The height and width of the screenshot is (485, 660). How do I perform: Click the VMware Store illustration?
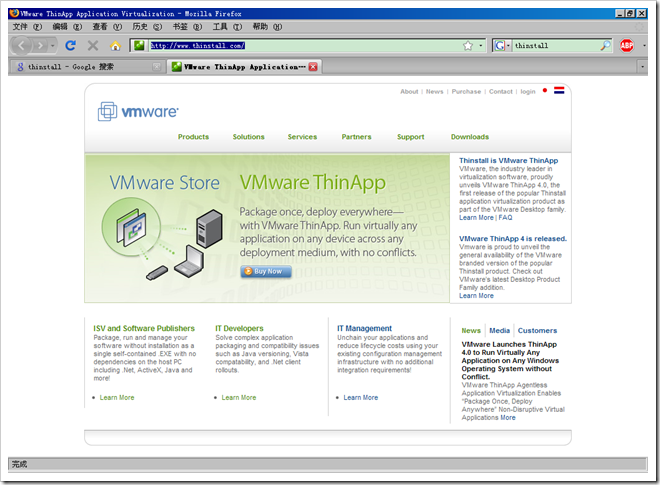(x=164, y=239)
